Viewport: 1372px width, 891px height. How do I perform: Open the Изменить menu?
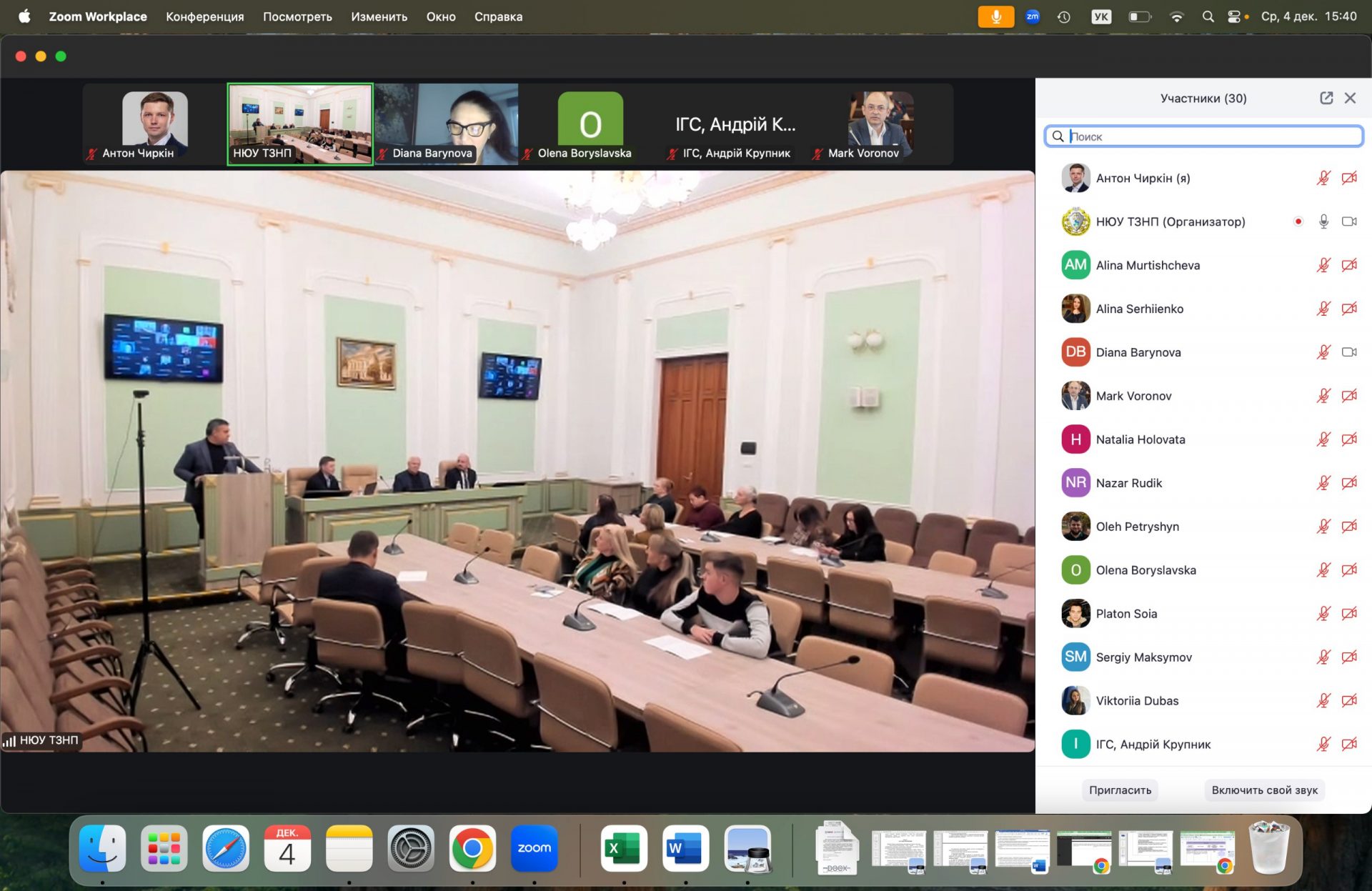[379, 16]
